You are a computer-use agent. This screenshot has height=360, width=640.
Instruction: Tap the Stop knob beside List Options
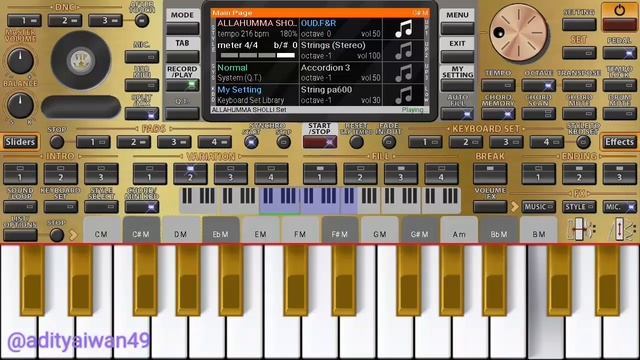tap(57, 235)
